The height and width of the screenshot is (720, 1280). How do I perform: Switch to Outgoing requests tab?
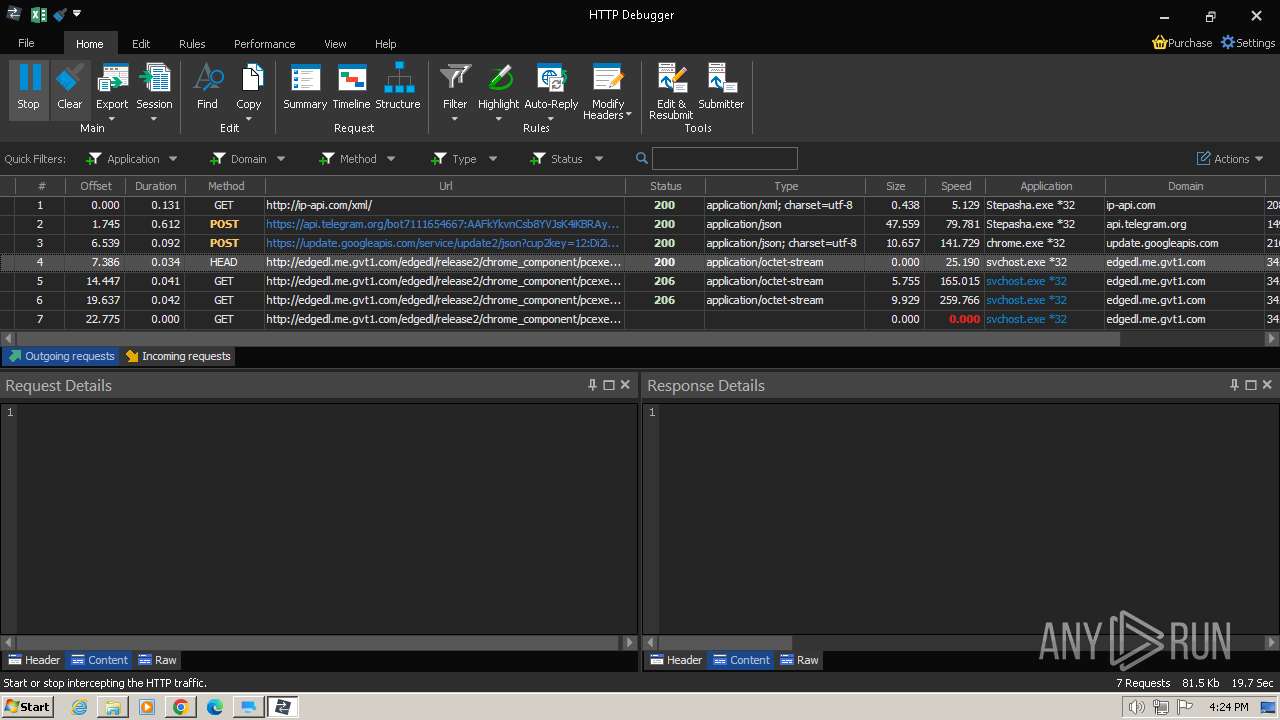pos(61,356)
